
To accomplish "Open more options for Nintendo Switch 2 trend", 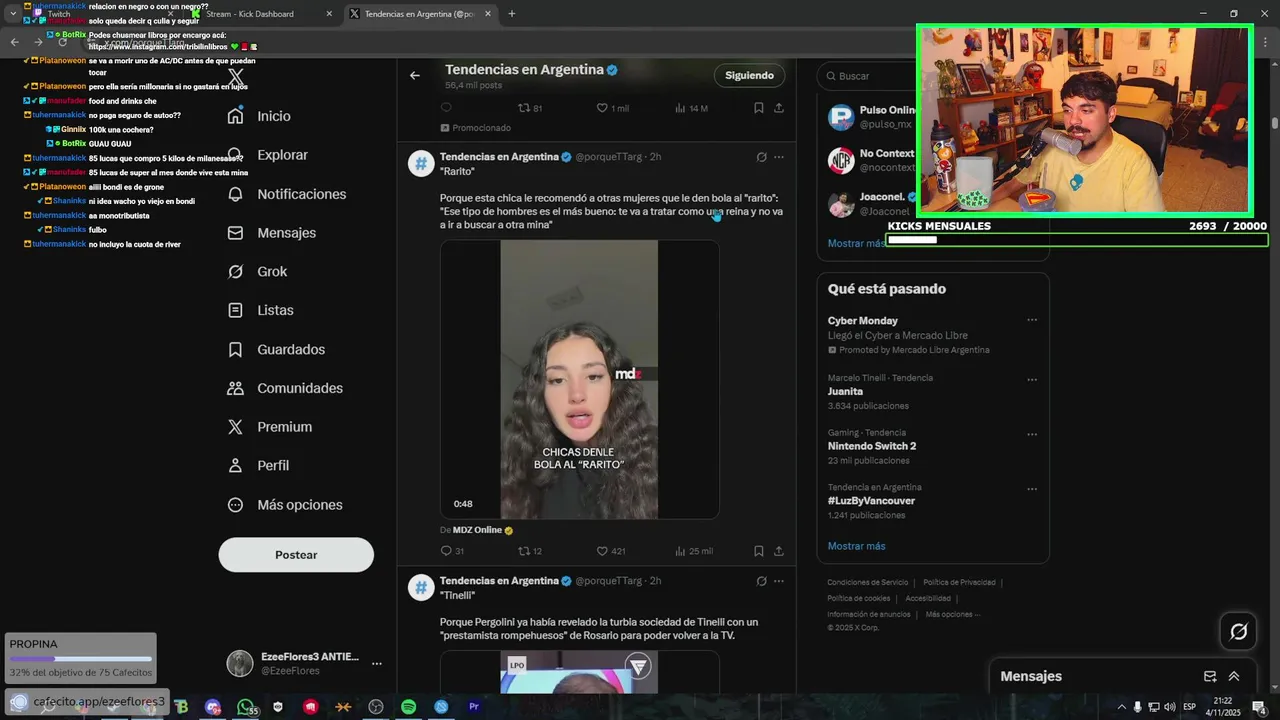I will point(1032,434).
